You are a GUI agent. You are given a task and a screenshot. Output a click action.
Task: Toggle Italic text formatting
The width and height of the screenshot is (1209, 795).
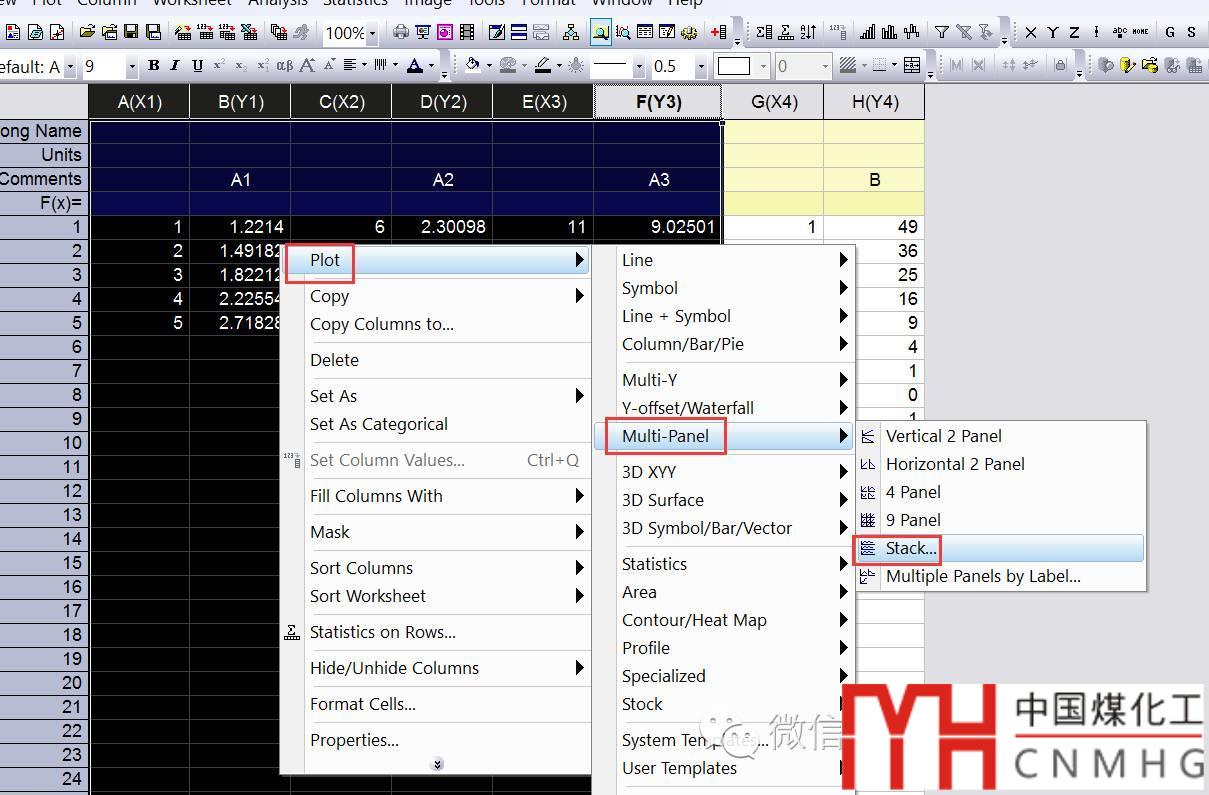point(175,66)
